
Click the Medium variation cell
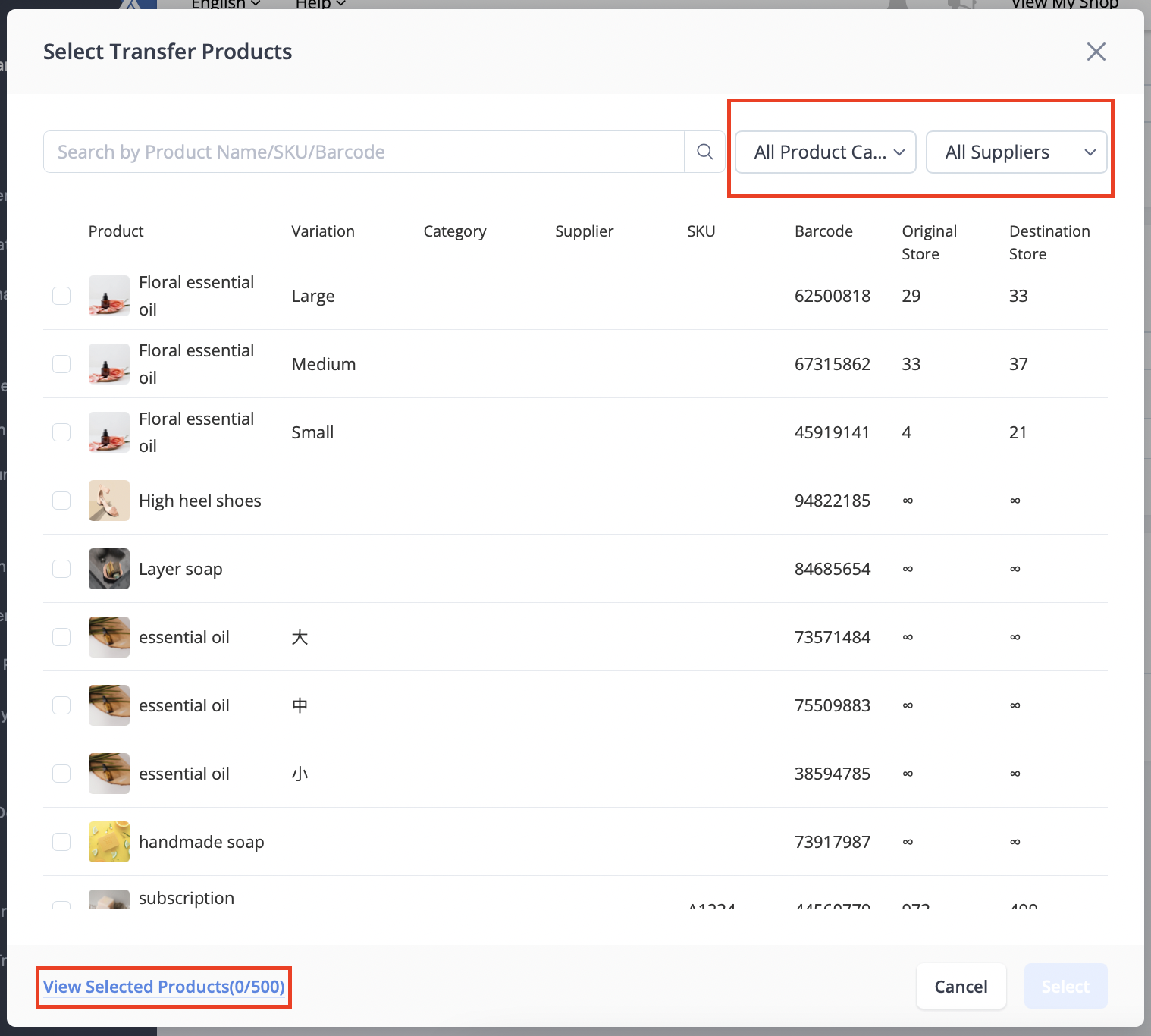pos(324,364)
